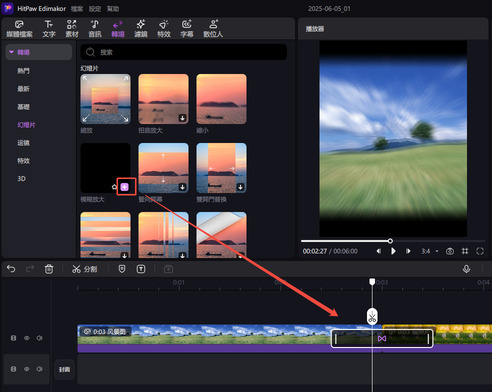Lock the top video track
Image resolution: width=492 pixels, height=392 pixels.
click(13, 338)
